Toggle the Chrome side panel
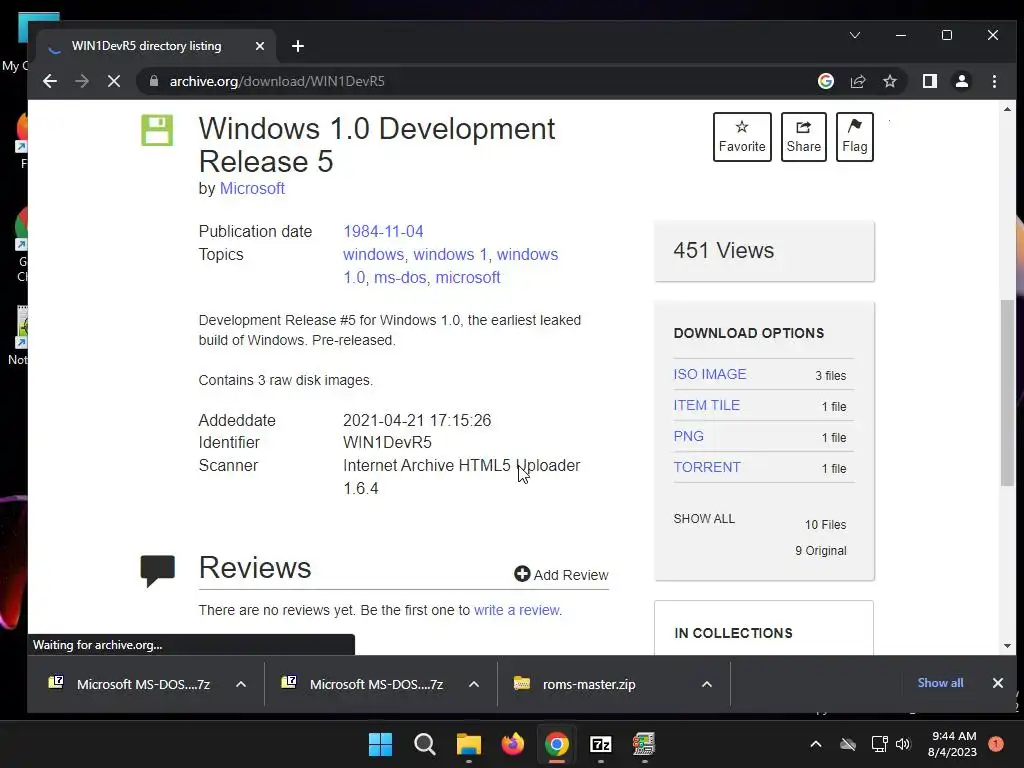The image size is (1024, 768). pos(930,81)
